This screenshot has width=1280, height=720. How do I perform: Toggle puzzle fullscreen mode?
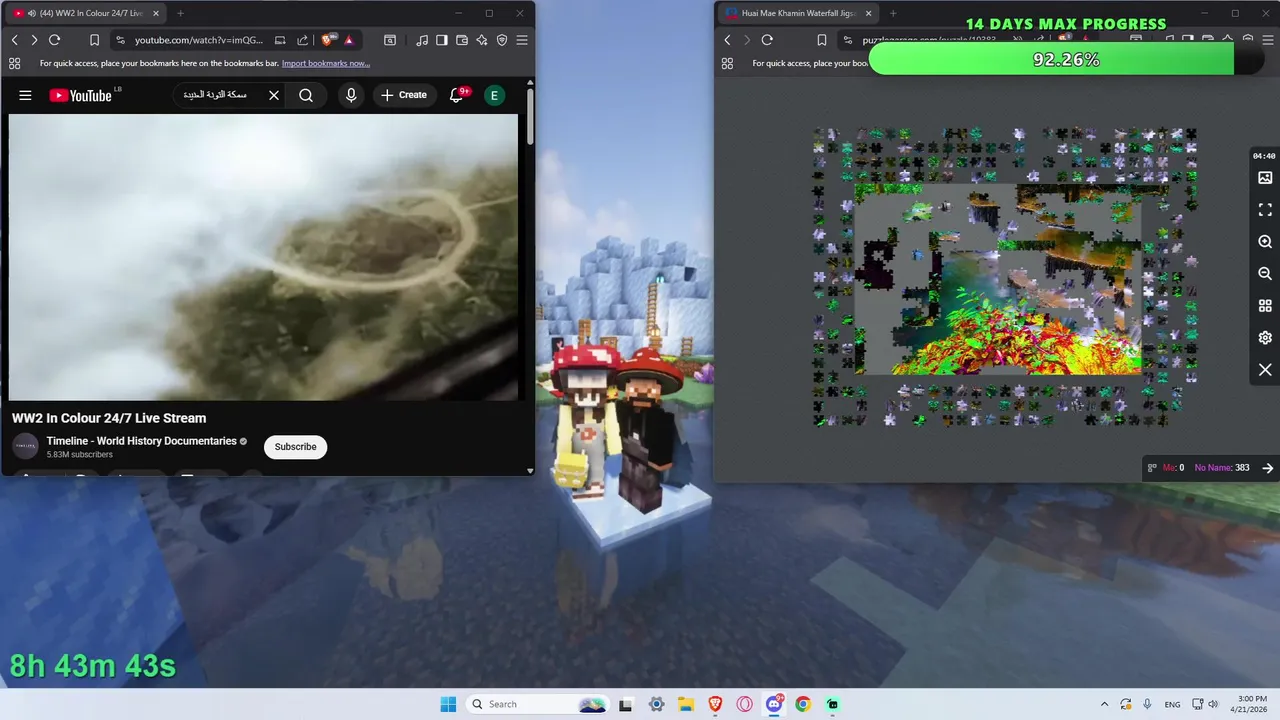(1265, 210)
